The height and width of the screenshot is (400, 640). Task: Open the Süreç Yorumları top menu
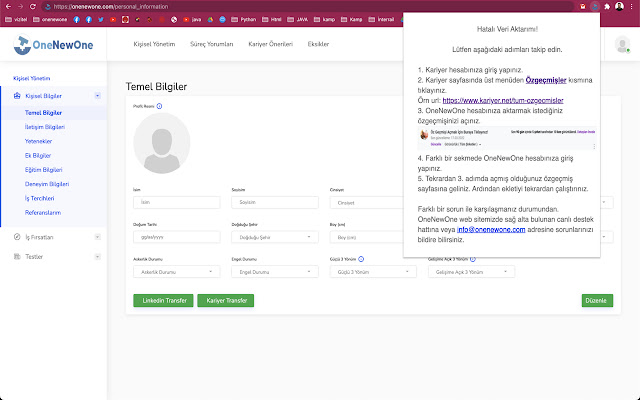coord(211,44)
